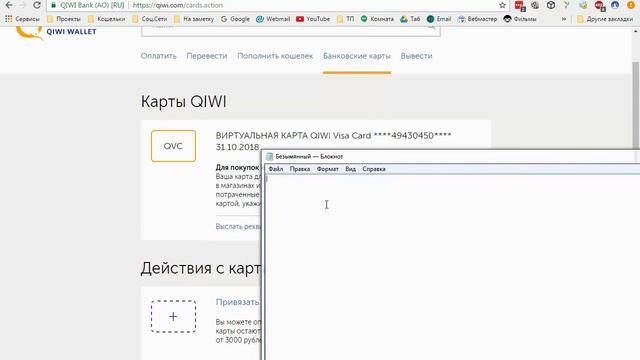
Task: Open the Email bookmark
Action: pyautogui.click(x=439, y=19)
